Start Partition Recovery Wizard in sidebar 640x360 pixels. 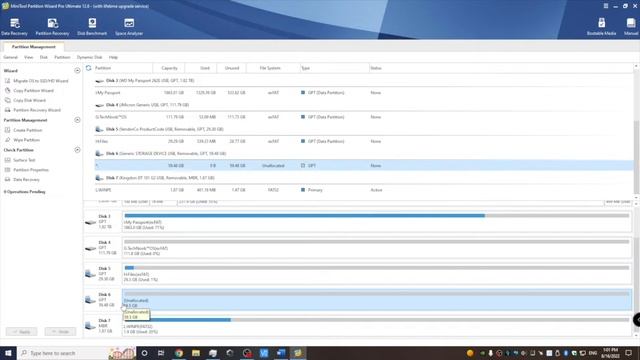pos(33,110)
